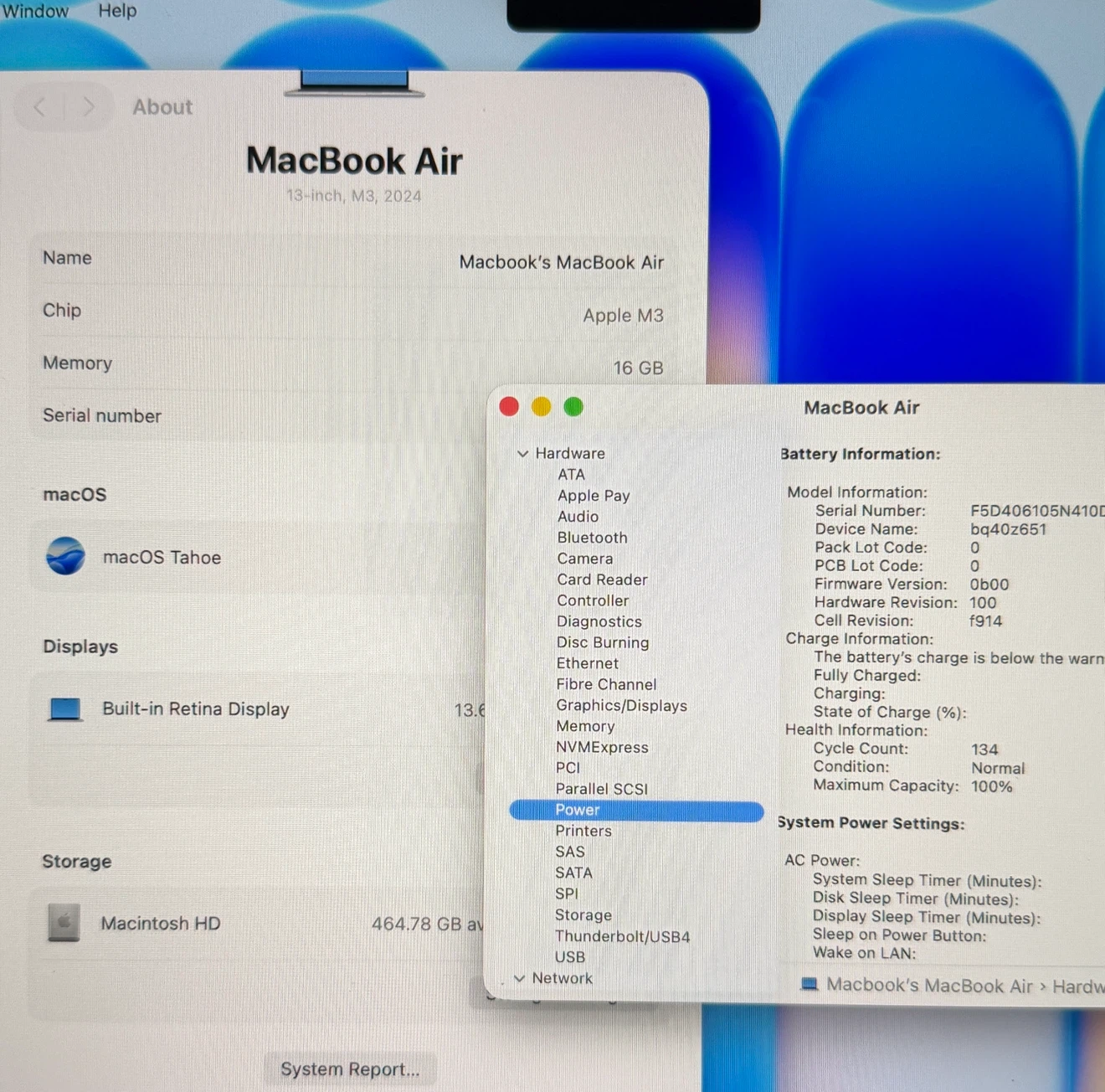Select USB in the Hardware list
Screen dimensions: 1105x1092
[x=570, y=956]
